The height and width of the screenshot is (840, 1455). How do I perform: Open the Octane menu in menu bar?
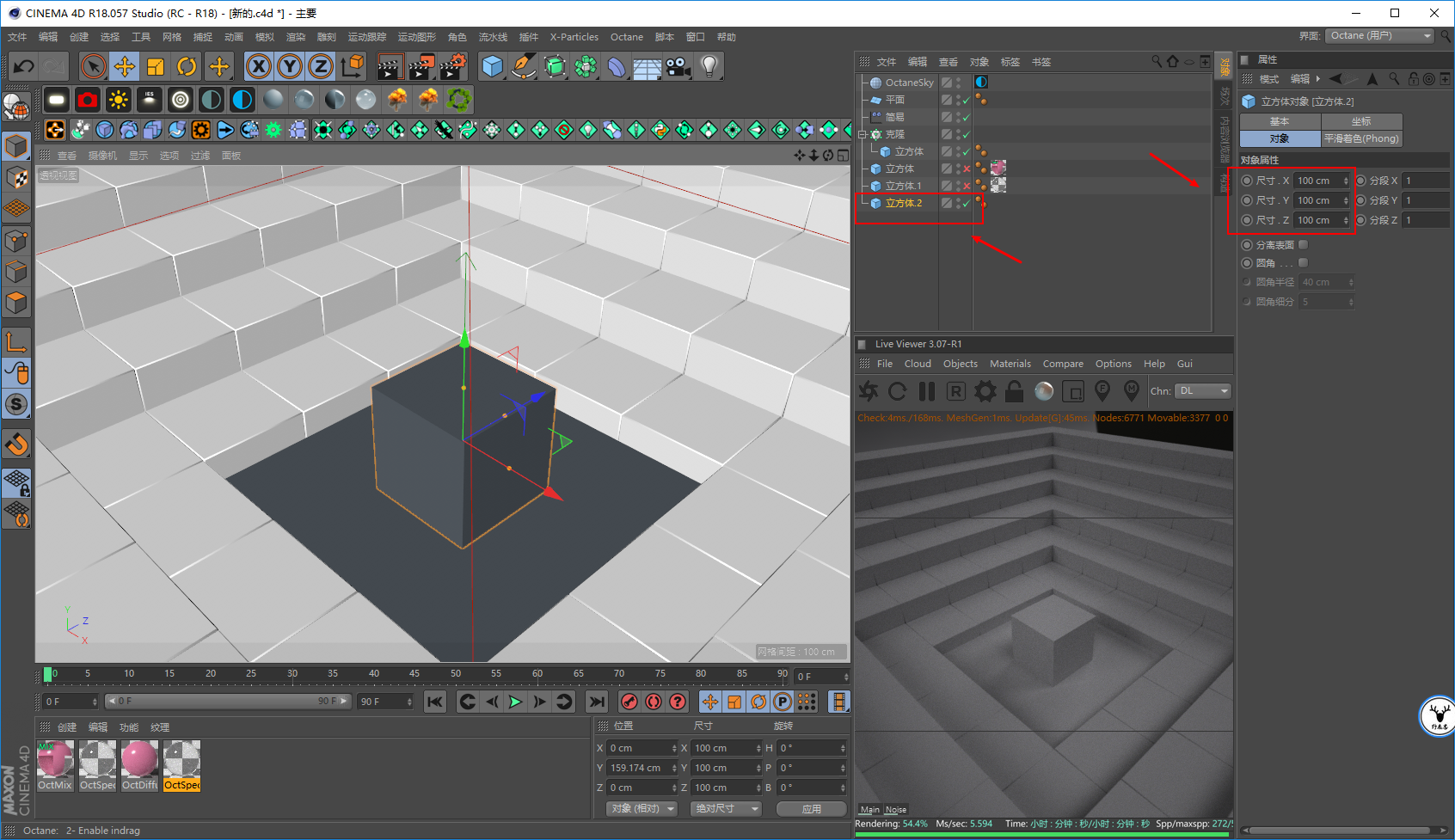coord(627,37)
